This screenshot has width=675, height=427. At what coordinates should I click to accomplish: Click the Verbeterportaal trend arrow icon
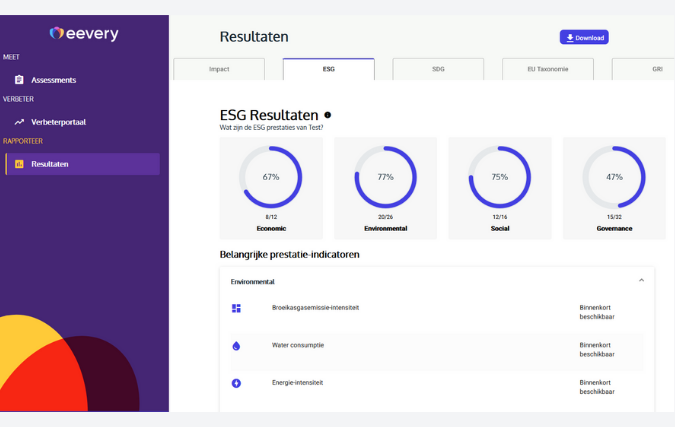click(19, 122)
